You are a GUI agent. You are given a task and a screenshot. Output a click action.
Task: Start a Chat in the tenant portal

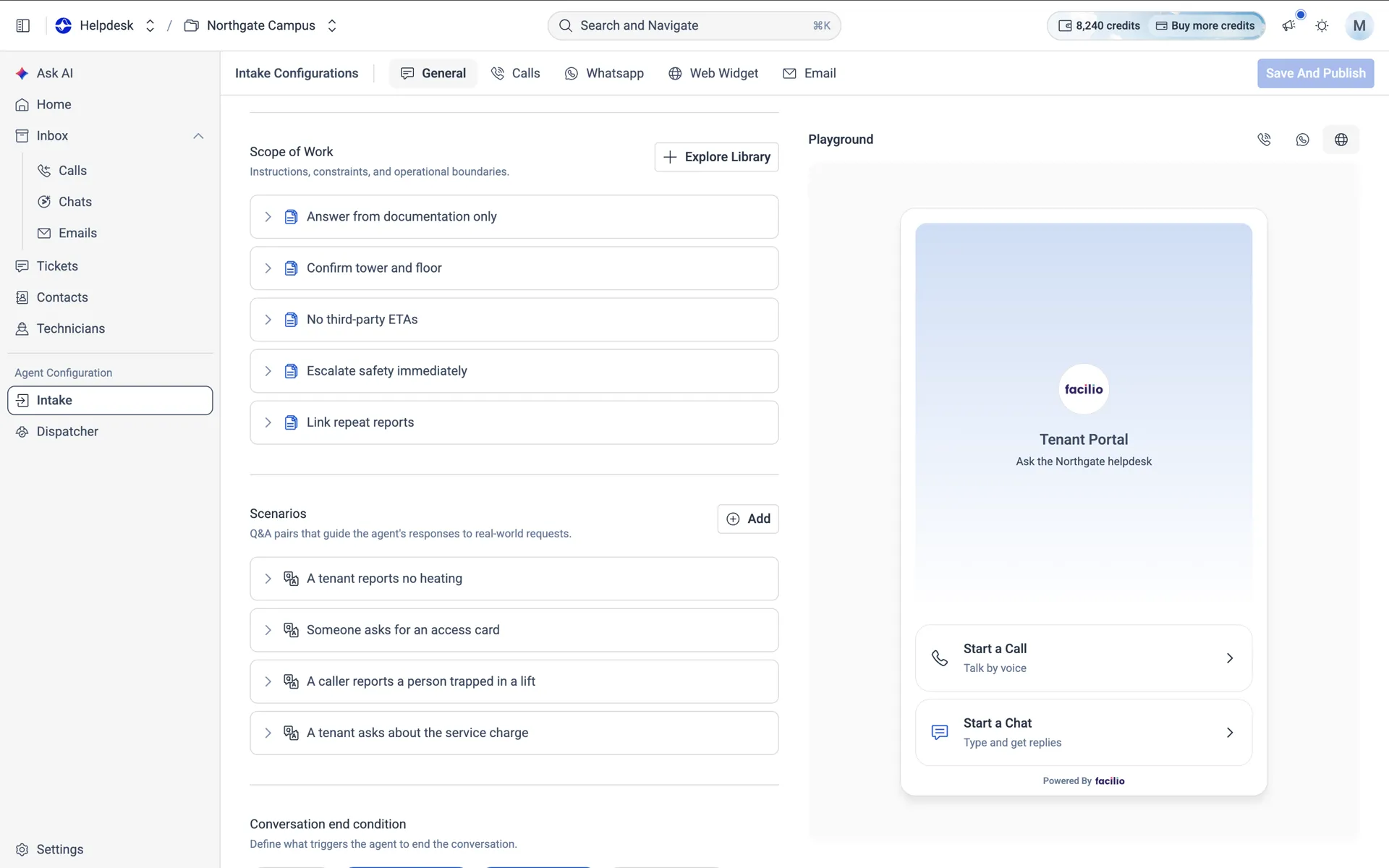tap(1083, 732)
